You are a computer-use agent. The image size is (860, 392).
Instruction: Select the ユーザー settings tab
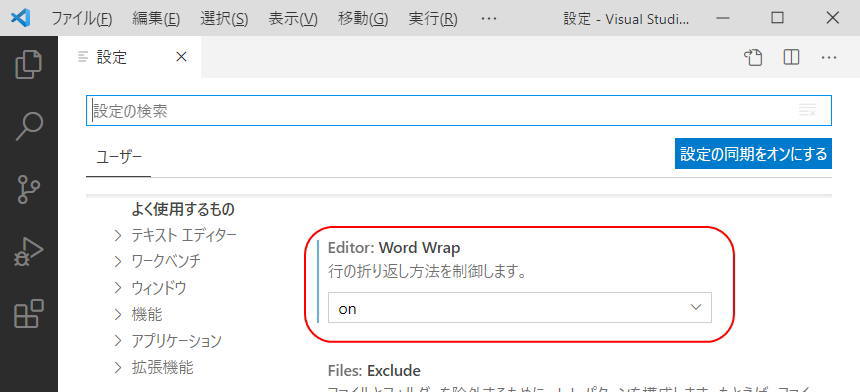(x=119, y=157)
